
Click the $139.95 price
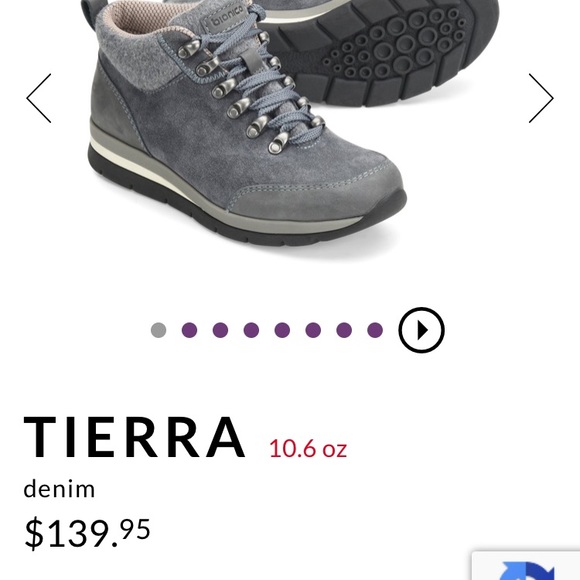click(87, 533)
